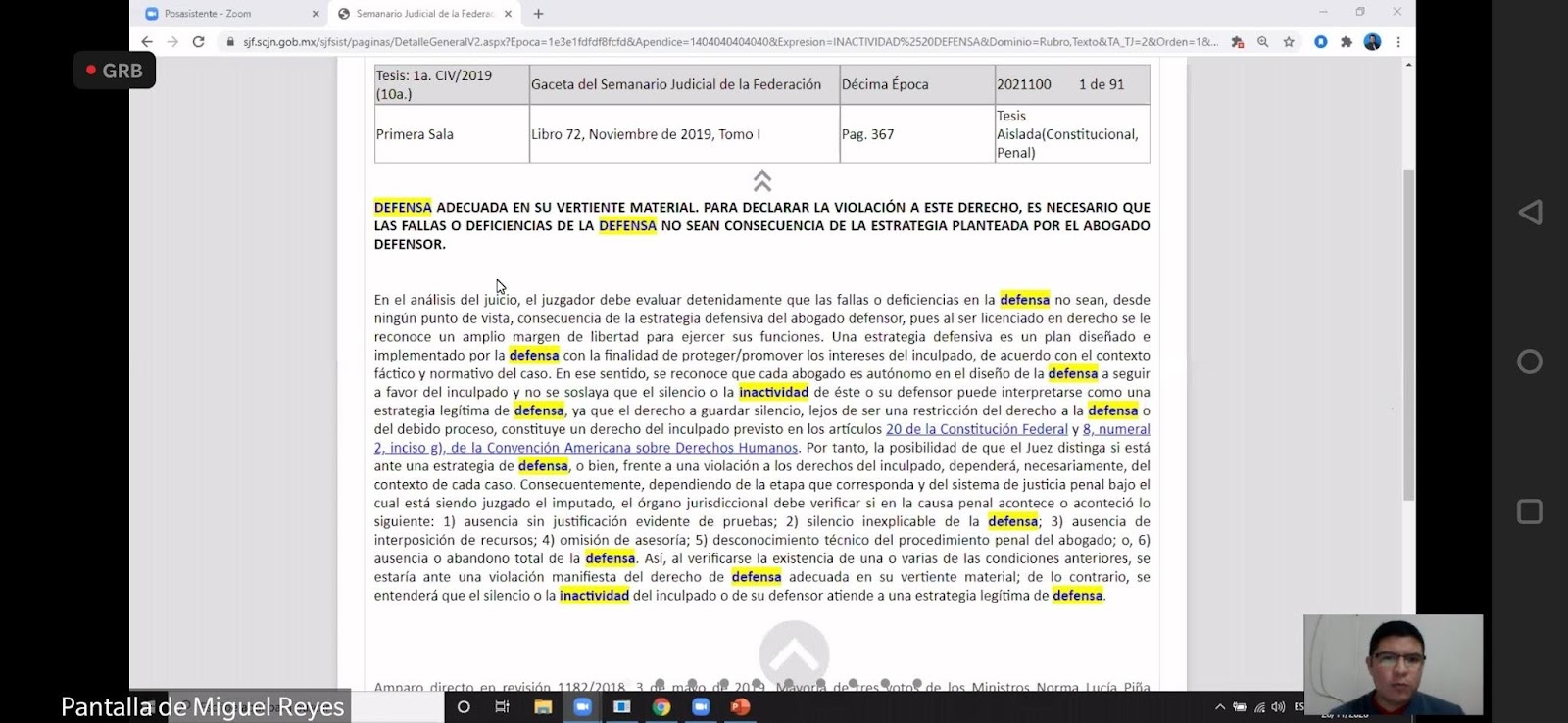Click the bold 'DEFENSA ADECUADA EN SU VERTIENTE MATERIAL' heading
This screenshot has width=1568, height=723.
[x=762, y=225]
